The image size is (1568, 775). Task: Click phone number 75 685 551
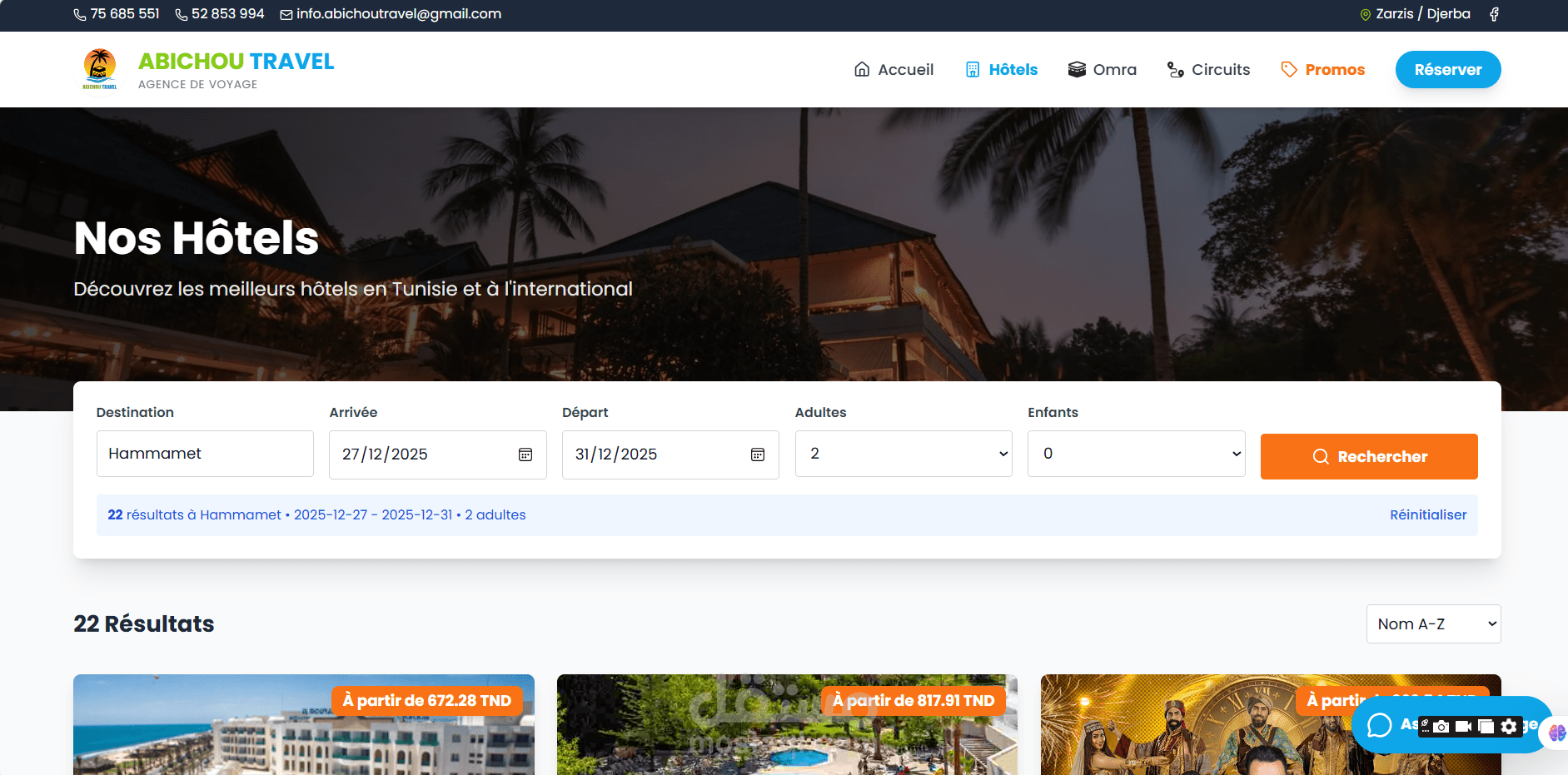click(x=125, y=14)
